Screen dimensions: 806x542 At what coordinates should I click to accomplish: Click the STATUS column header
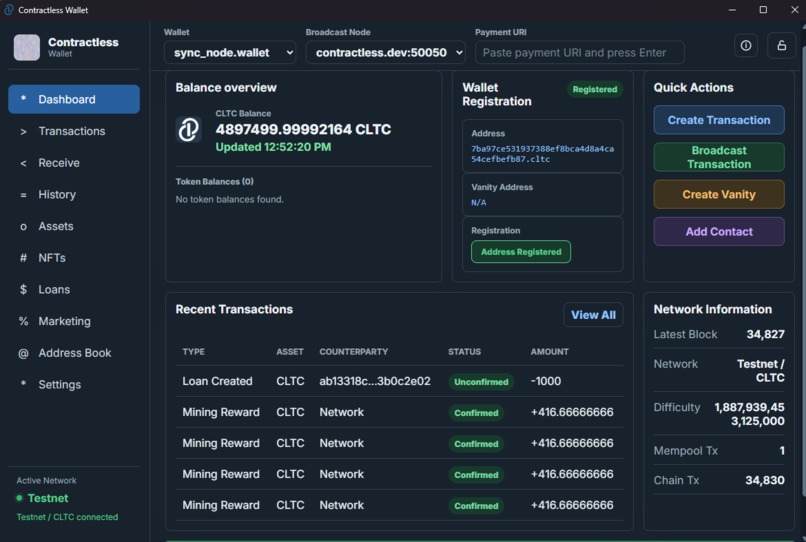pyautogui.click(x=464, y=352)
